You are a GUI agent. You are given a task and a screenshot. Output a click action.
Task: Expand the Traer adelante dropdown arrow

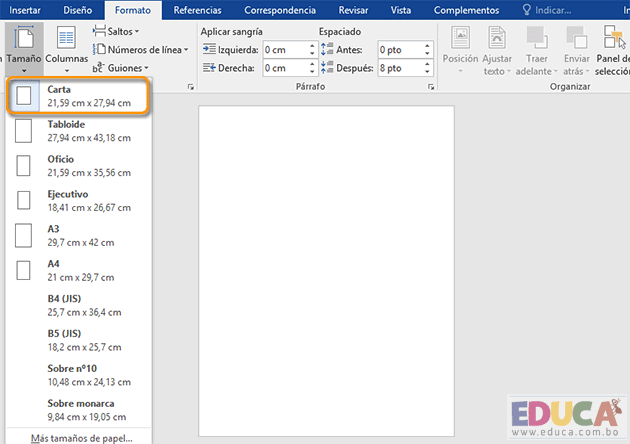[x=556, y=72]
